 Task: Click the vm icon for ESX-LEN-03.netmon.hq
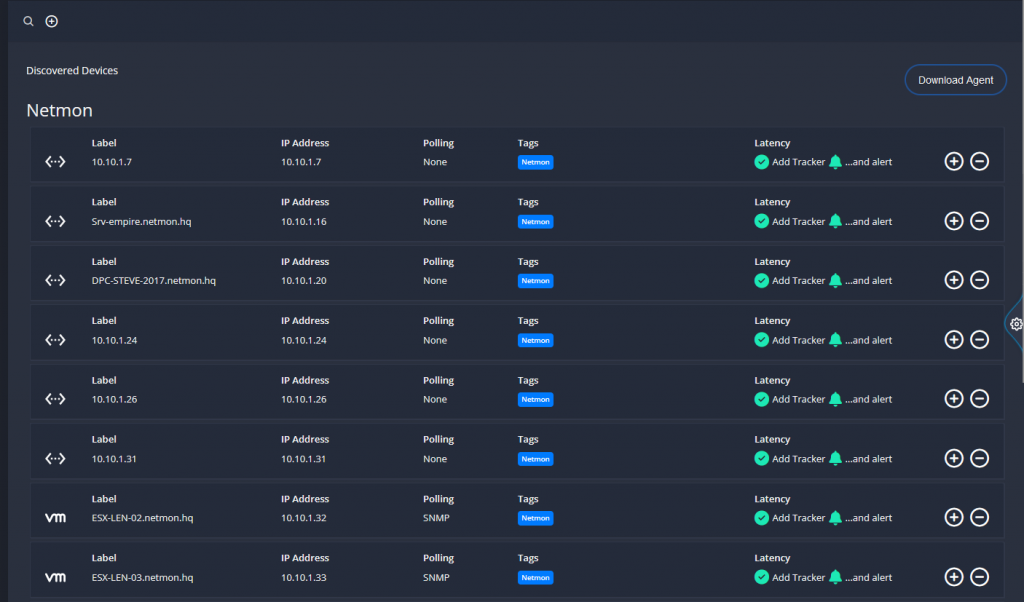pos(56,577)
